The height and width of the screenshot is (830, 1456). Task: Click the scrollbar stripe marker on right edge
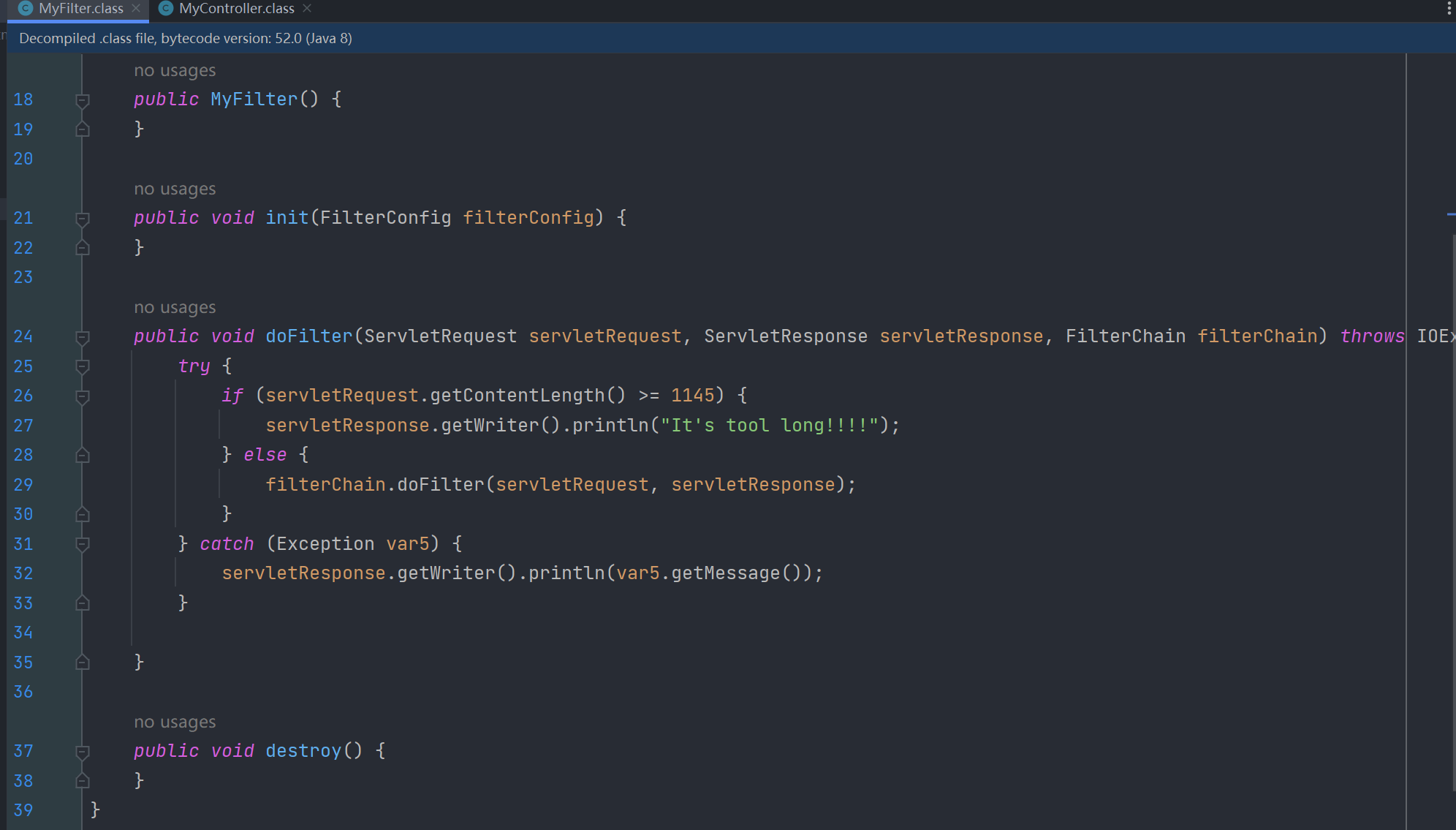[x=1450, y=214]
